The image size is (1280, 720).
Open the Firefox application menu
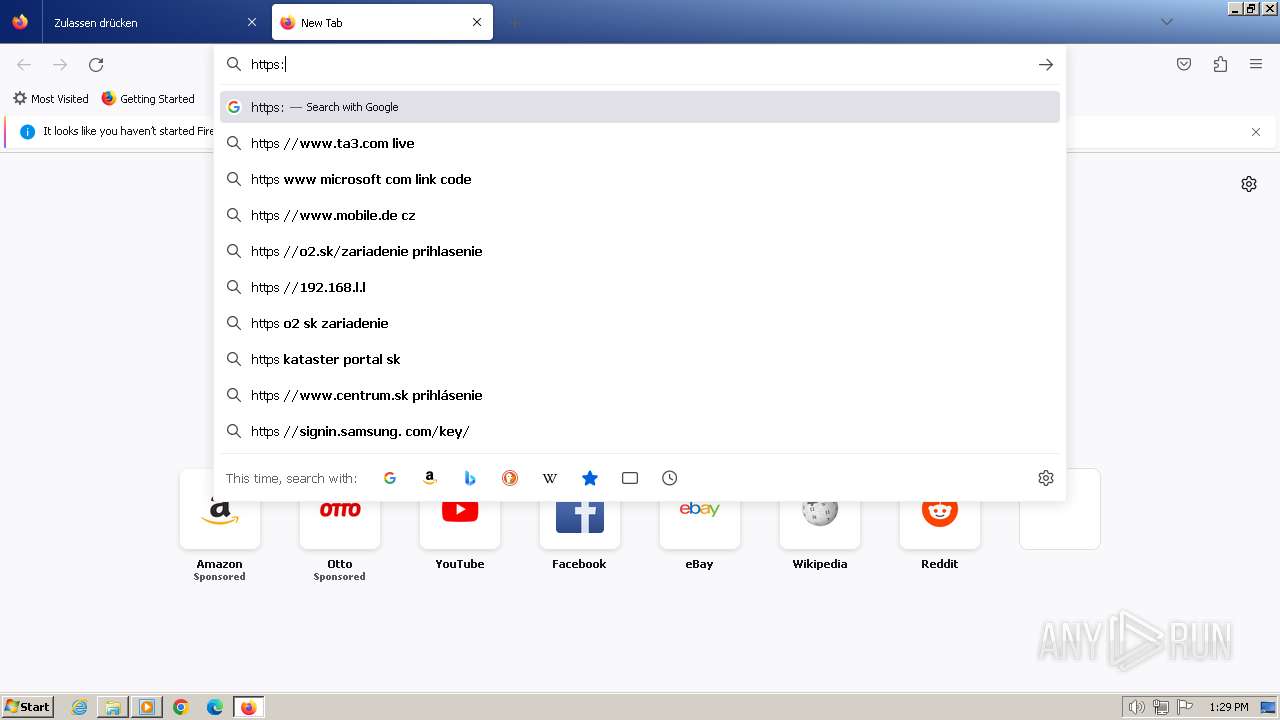[x=1256, y=64]
